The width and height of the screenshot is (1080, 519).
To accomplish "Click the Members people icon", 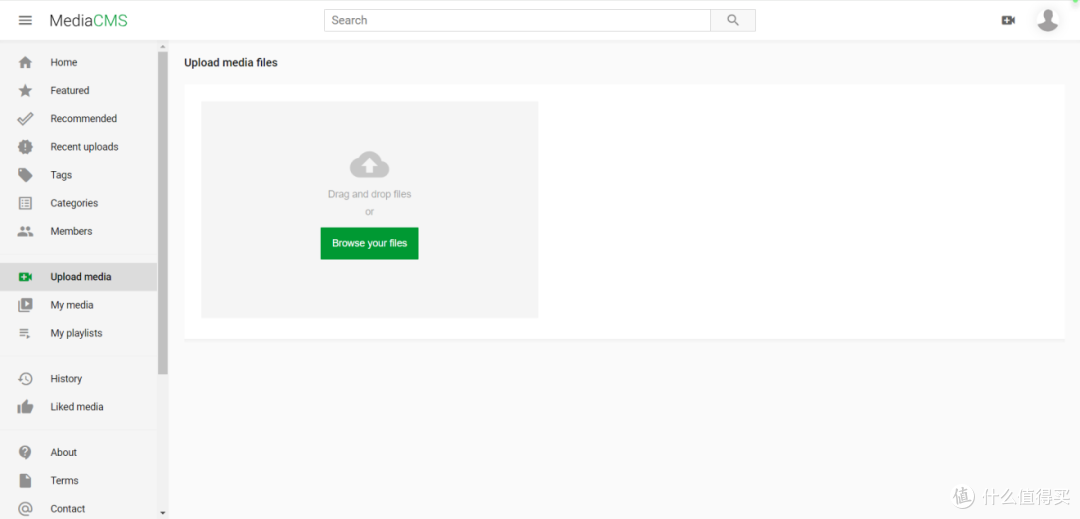I will point(25,231).
